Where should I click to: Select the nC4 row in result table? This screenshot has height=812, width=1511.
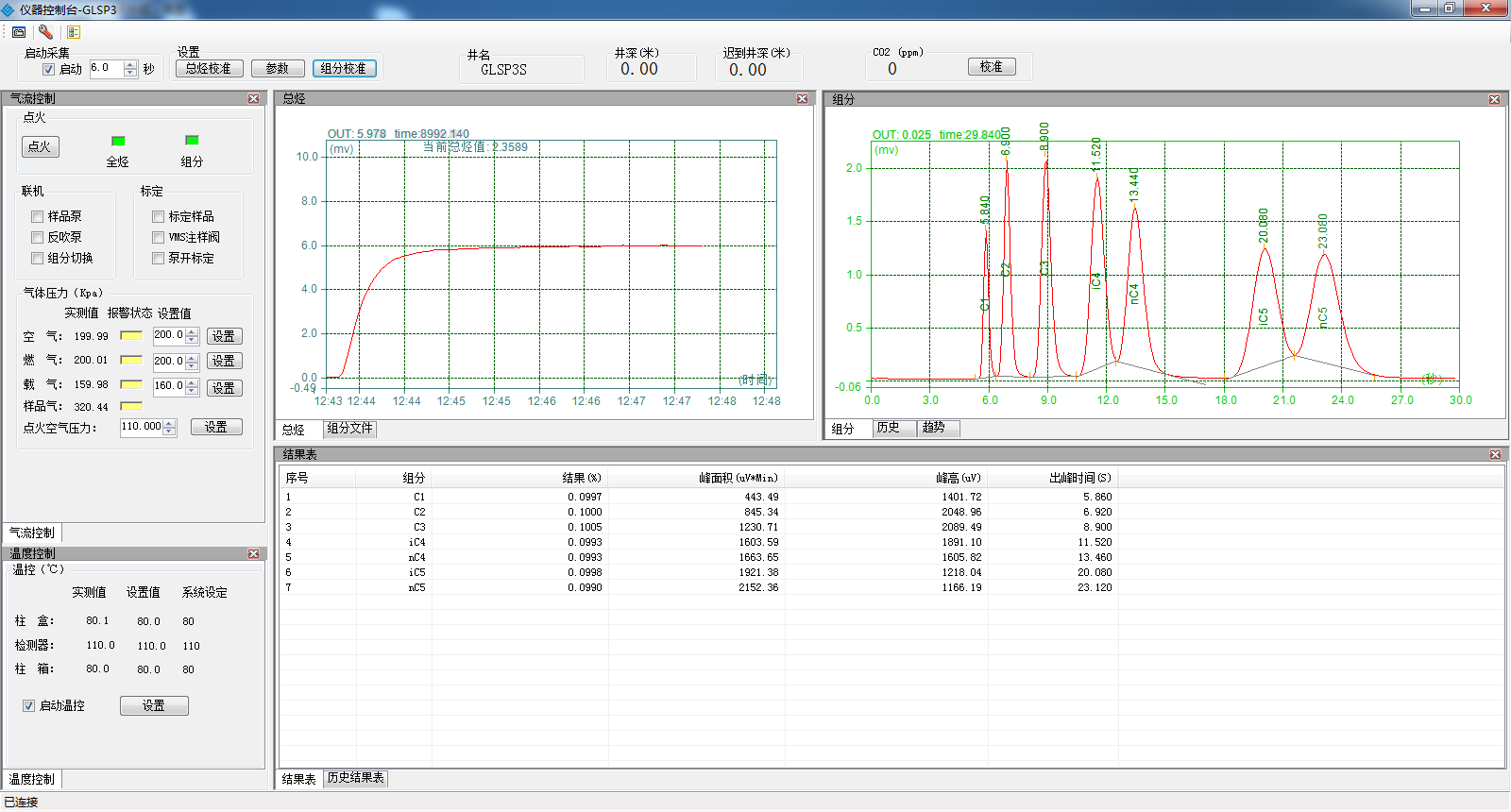[891, 557]
